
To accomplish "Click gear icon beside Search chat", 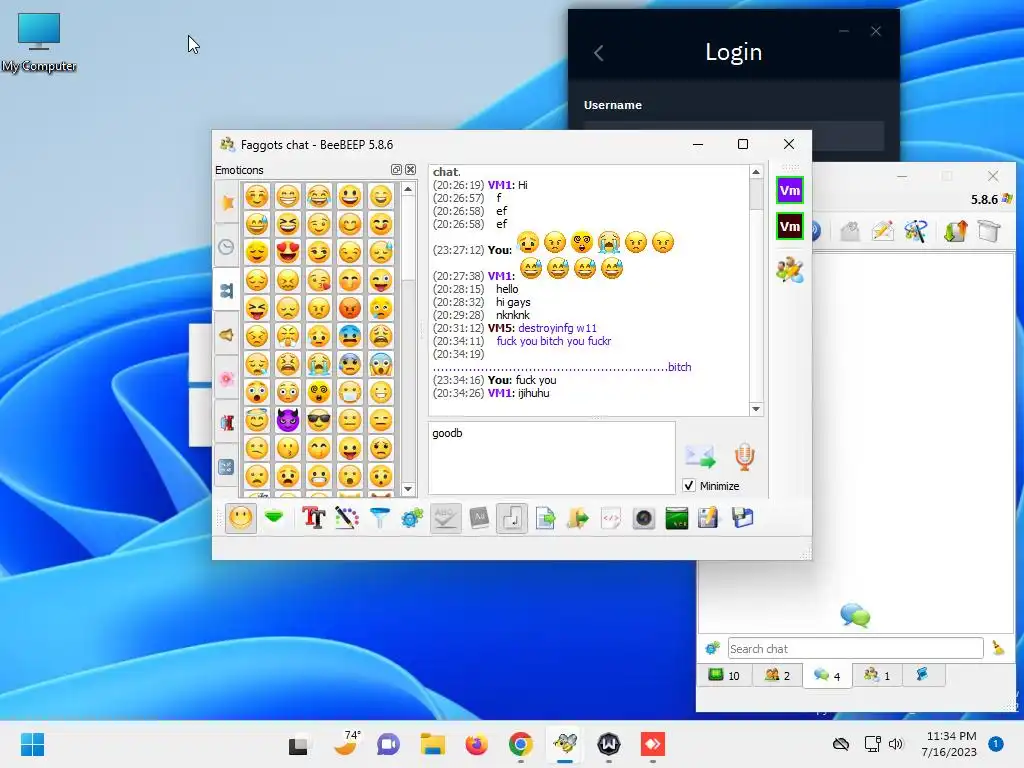I will [712, 648].
